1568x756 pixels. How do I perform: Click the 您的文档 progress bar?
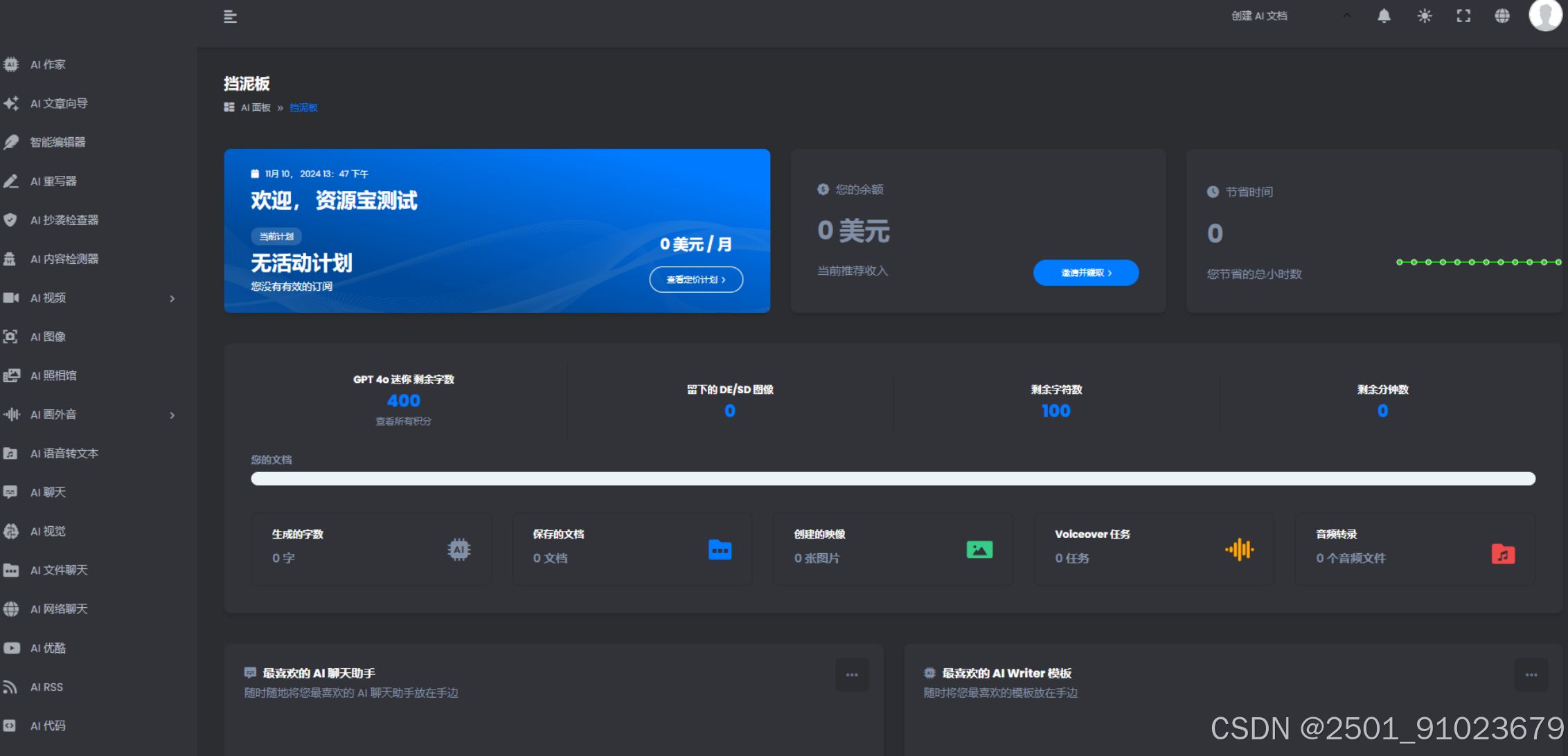tap(893, 478)
